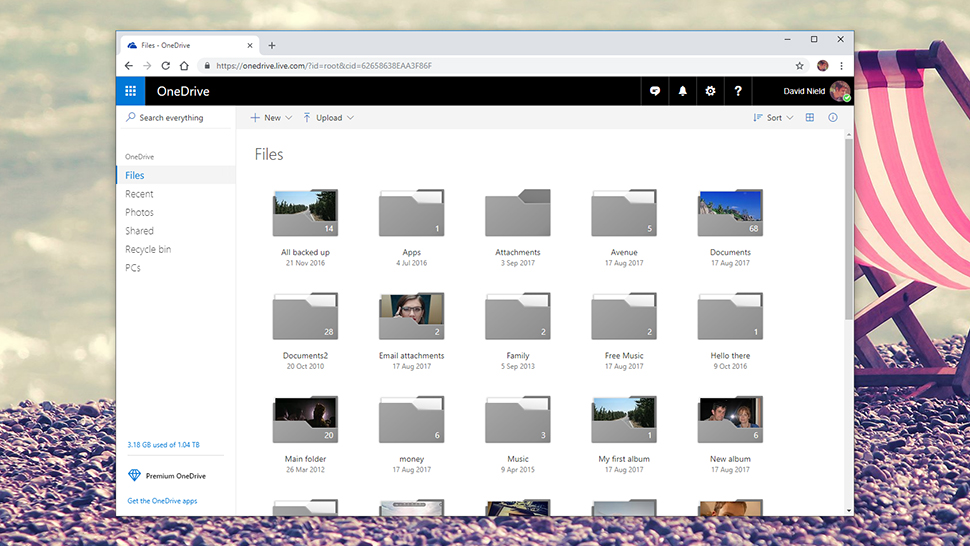970x546 pixels.
Task: Click the browser address bar URL
Action: (324, 66)
